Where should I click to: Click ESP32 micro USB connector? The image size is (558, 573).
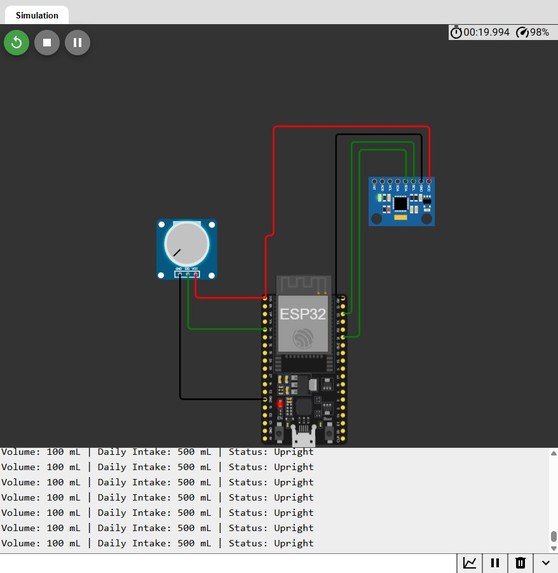304,436
